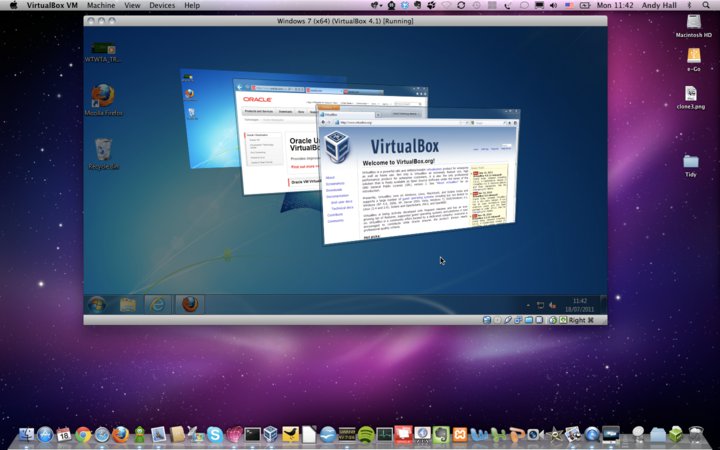Open Firefox from the Windows taskbar
The width and height of the screenshot is (720, 450).
click(189, 304)
